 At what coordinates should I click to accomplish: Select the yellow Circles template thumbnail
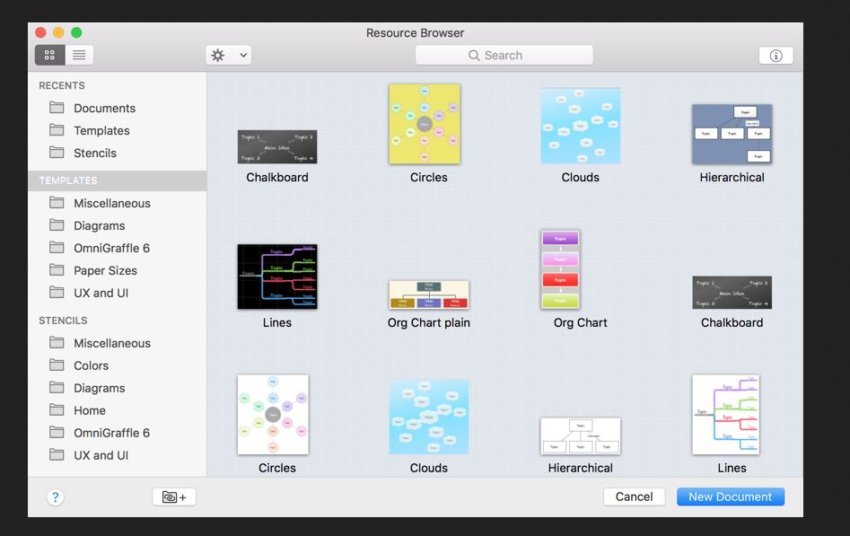(424, 124)
